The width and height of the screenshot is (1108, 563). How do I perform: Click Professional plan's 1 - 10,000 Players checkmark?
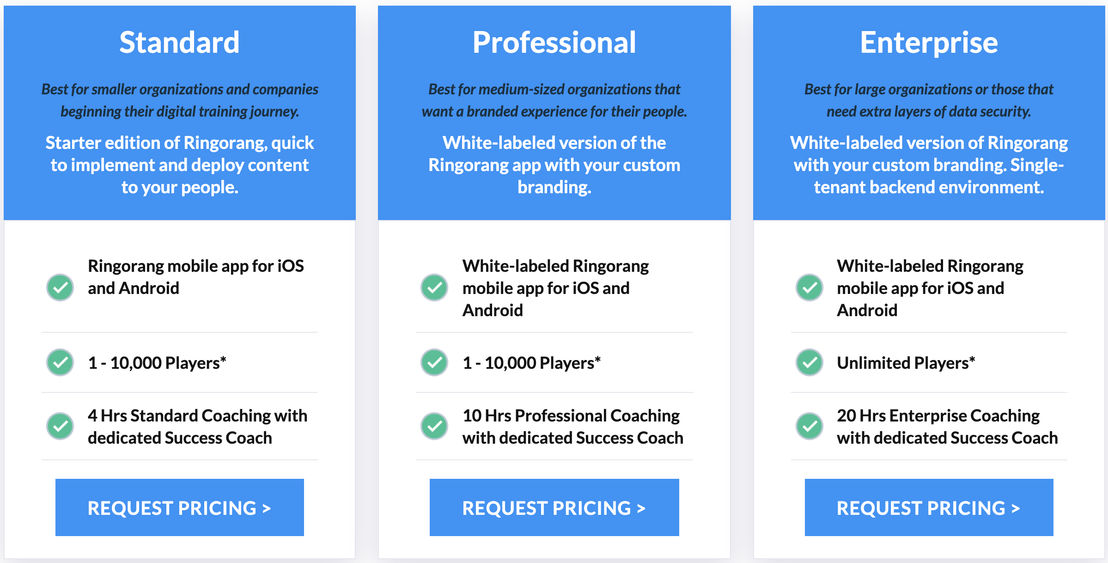click(x=435, y=362)
